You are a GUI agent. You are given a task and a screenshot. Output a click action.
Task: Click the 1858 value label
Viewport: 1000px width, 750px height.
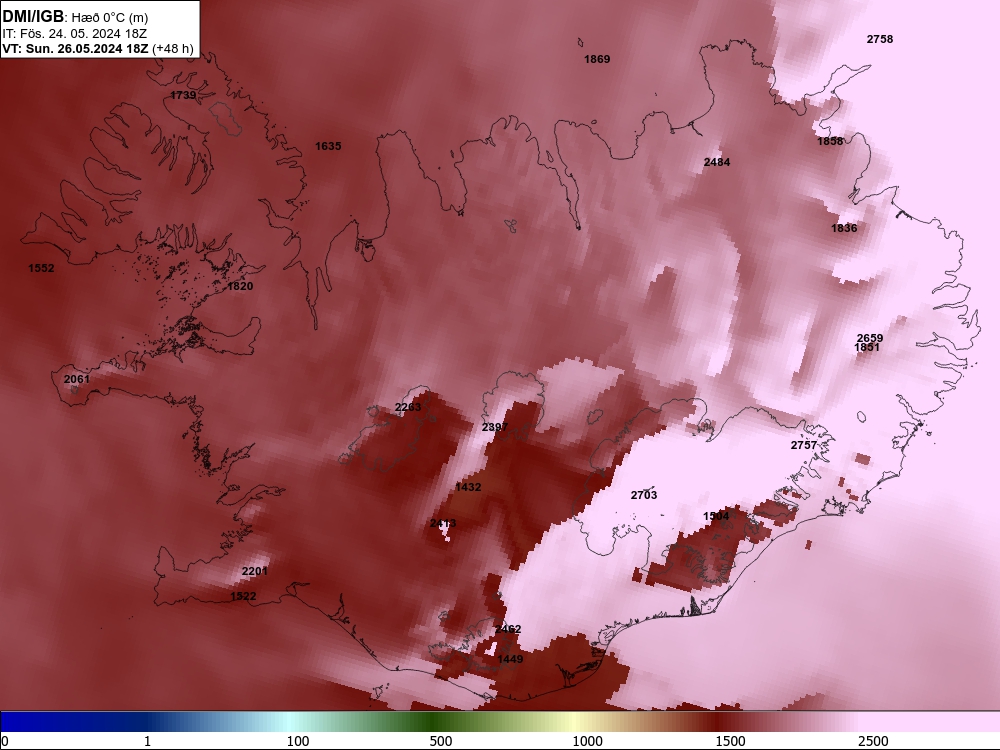[x=830, y=142]
